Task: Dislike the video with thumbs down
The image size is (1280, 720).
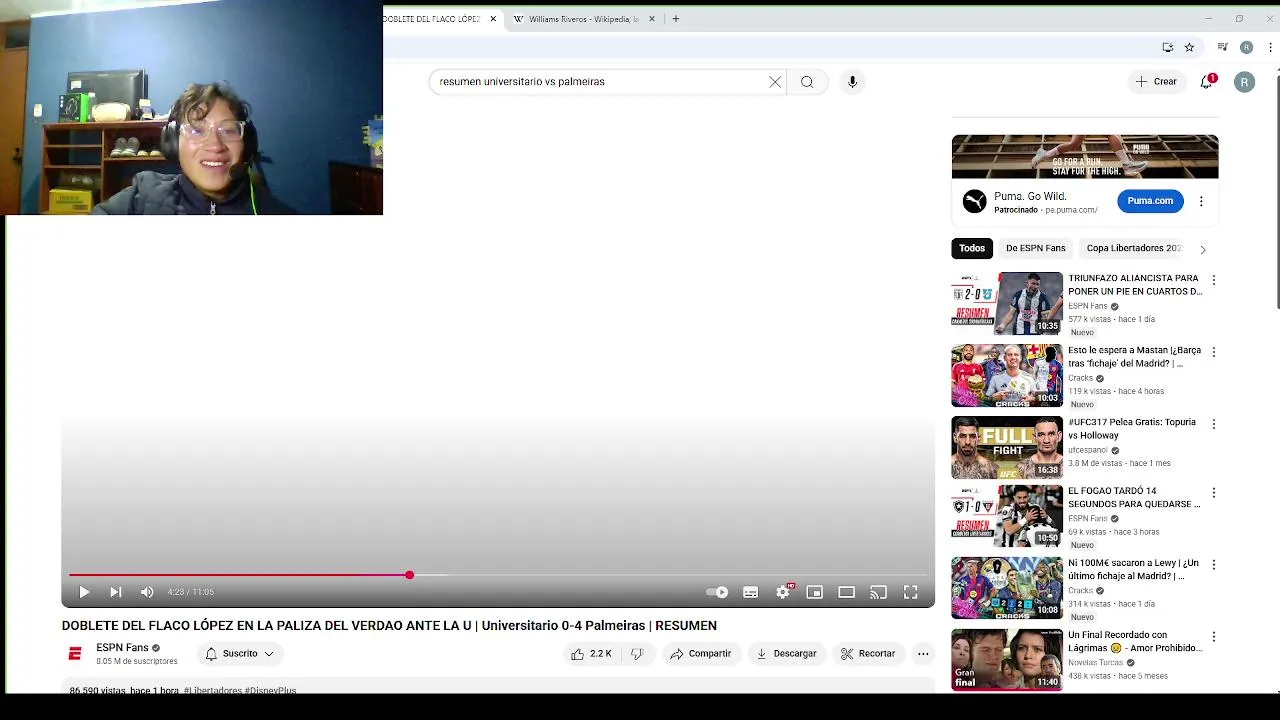Action: tap(637, 654)
